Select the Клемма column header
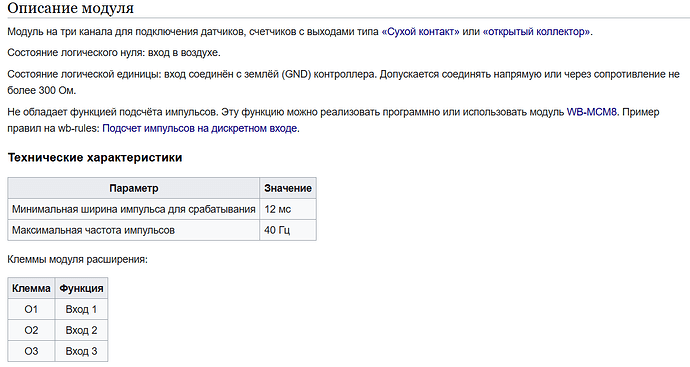690x367 pixels. point(31,289)
